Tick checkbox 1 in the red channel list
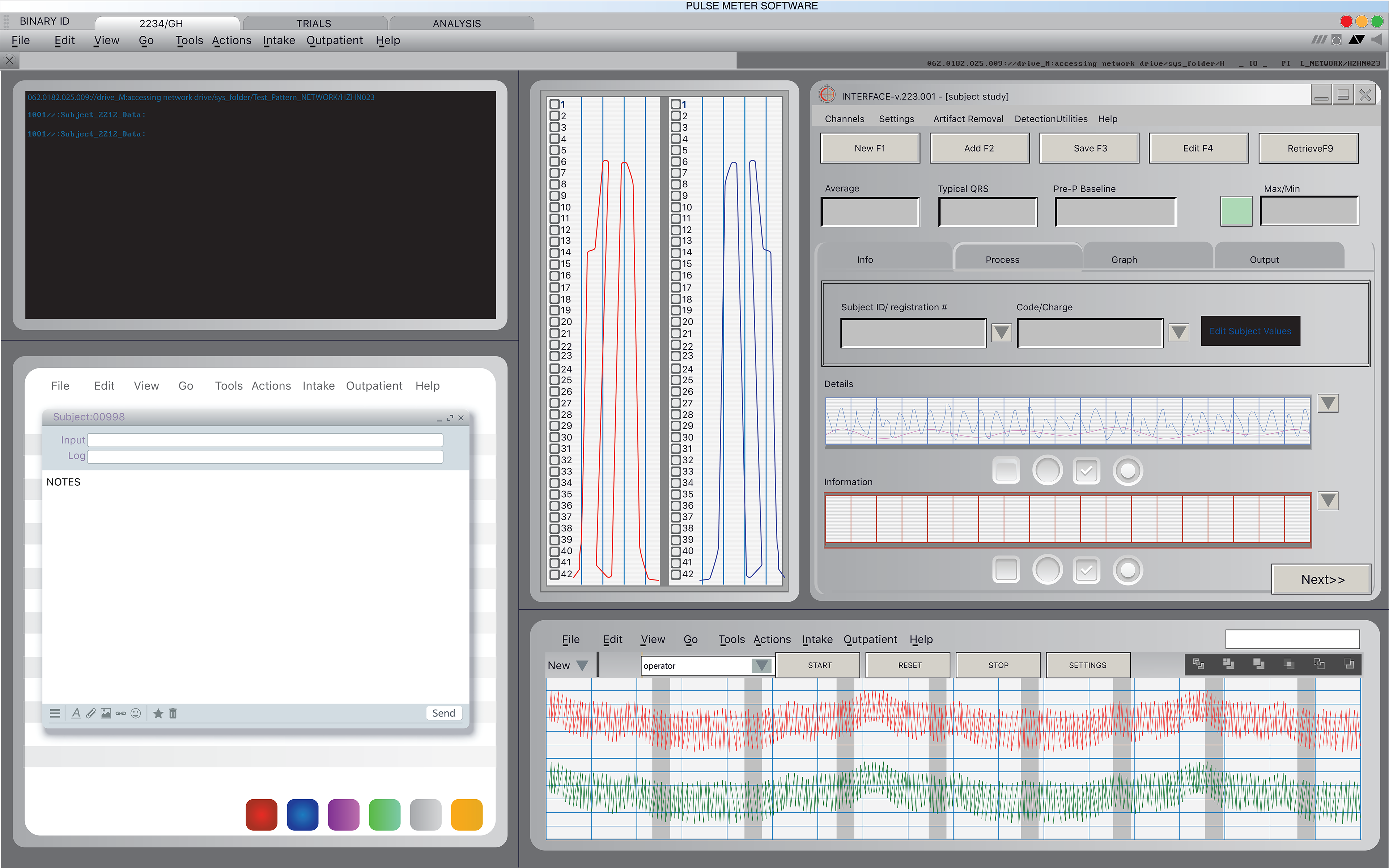This screenshot has width=1389, height=868. pyautogui.click(x=555, y=104)
